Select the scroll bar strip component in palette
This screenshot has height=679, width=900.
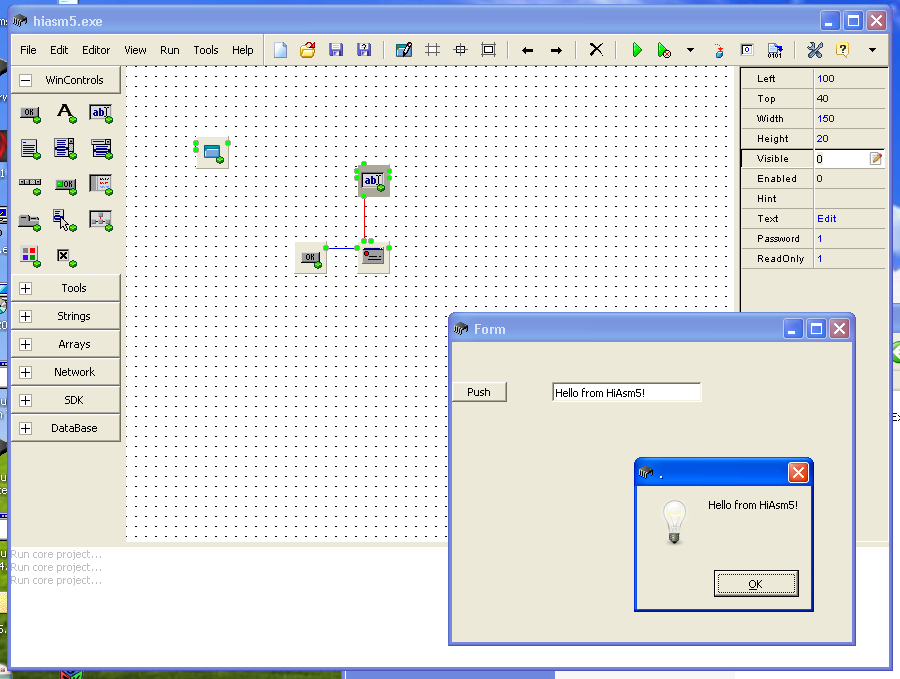pos(30,186)
